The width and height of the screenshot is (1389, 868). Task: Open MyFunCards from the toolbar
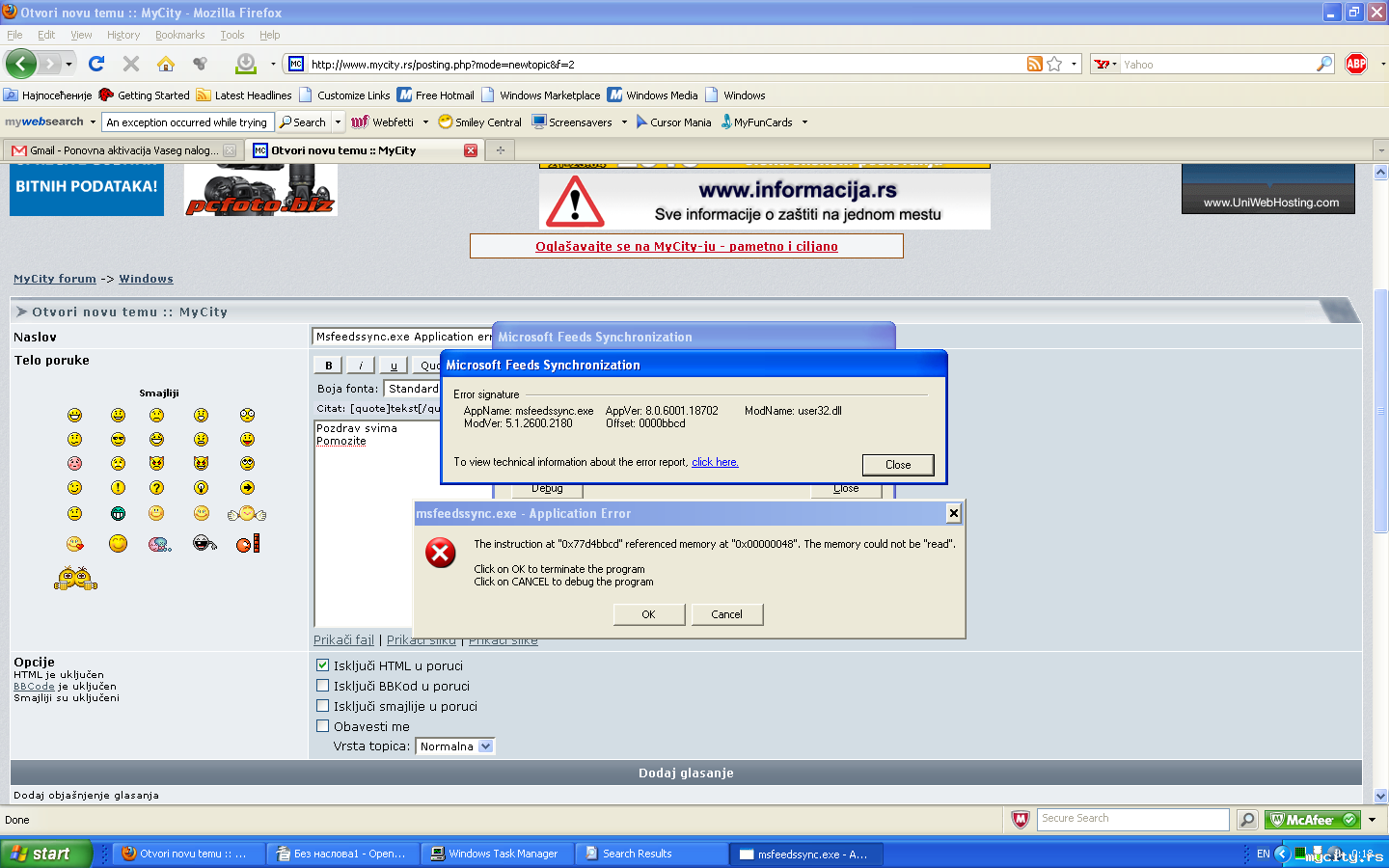coord(756,122)
